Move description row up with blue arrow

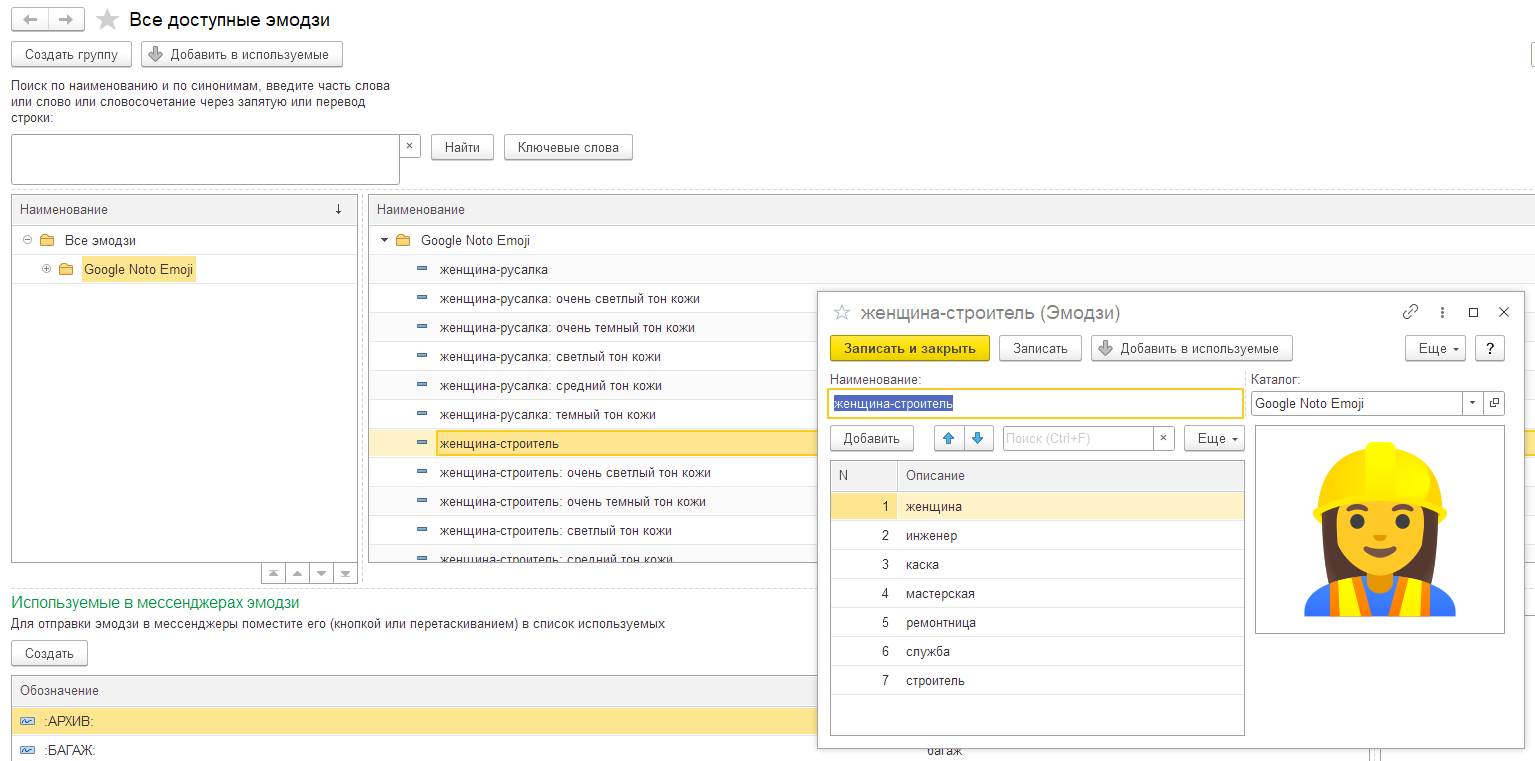click(949, 438)
